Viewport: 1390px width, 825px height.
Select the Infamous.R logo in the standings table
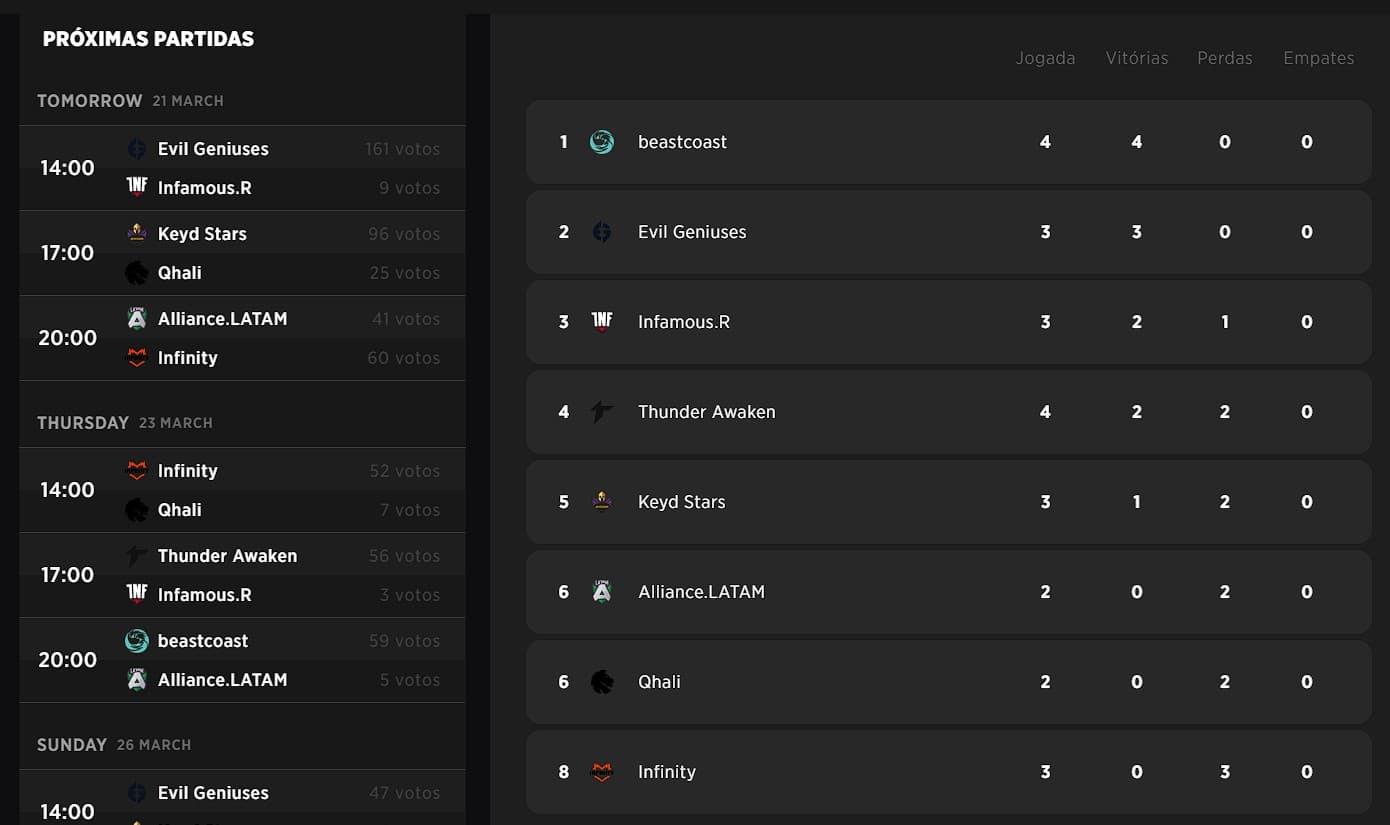pos(602,321)
